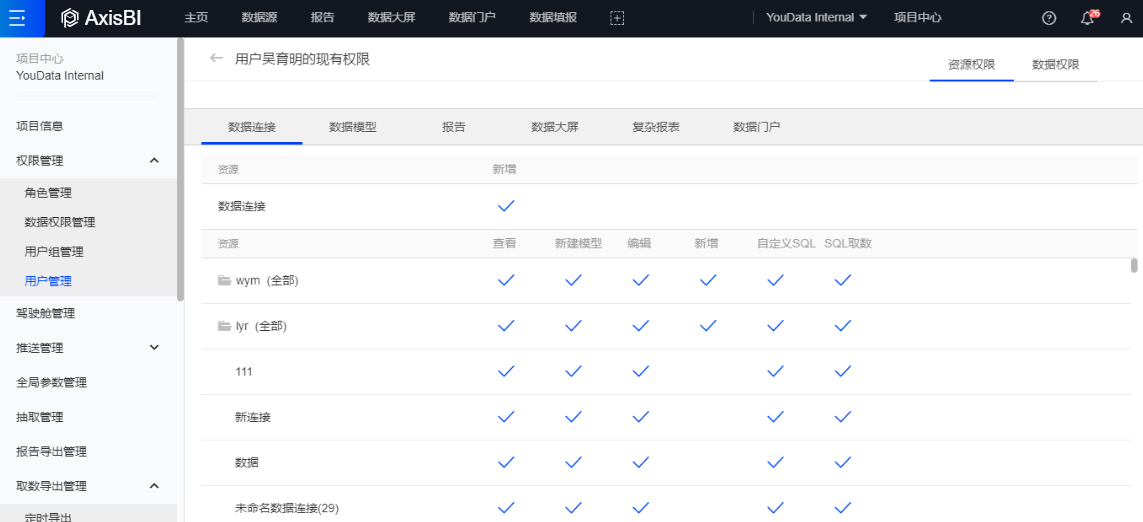
Task: Click the hamburger menu icon in the top-left corner
Action: click(16, 18)
